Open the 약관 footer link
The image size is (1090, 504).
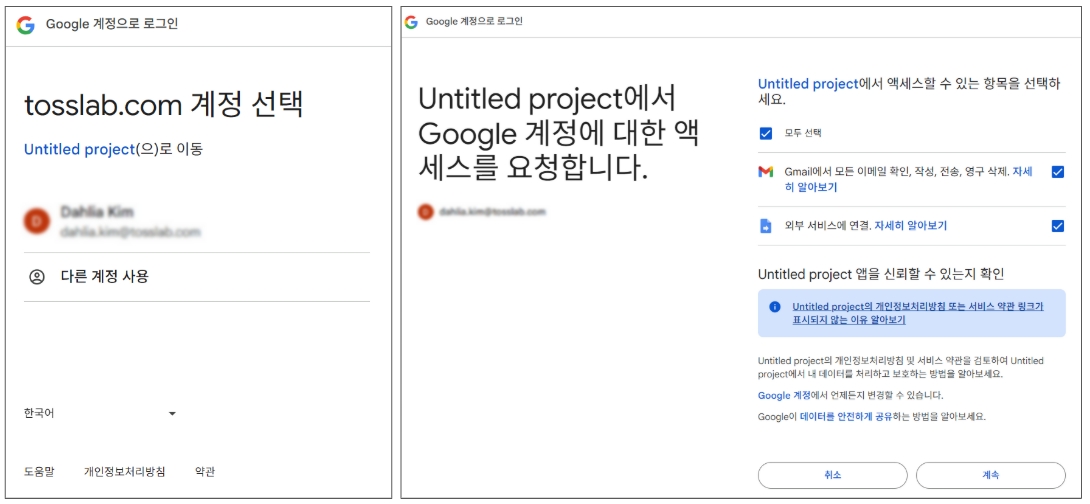pyautogui.click(x=205, y=471)
